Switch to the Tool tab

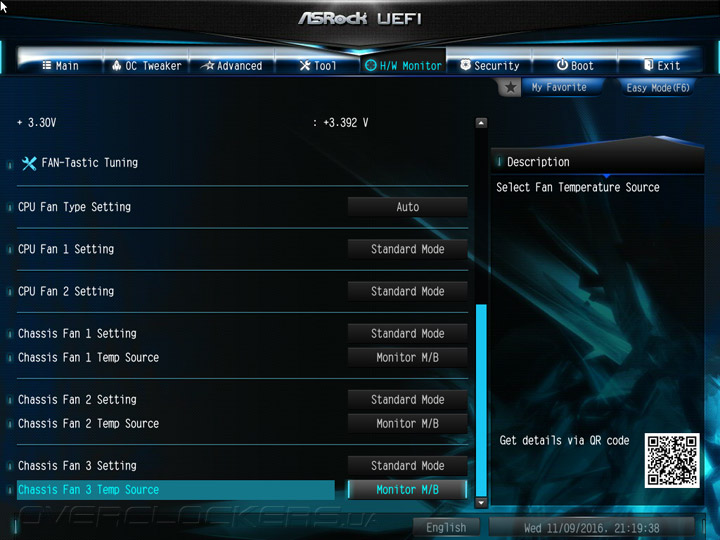(x=318, y=66)
